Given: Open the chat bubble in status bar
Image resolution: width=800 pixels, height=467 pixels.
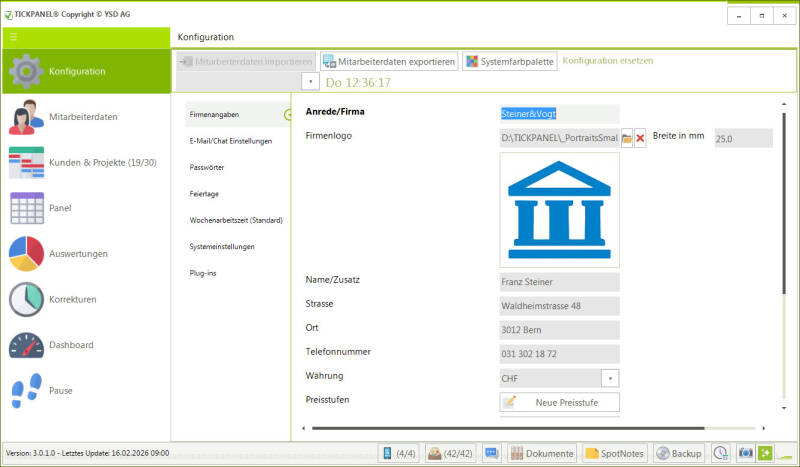Looking at the screenshot, I should (491, 453).
